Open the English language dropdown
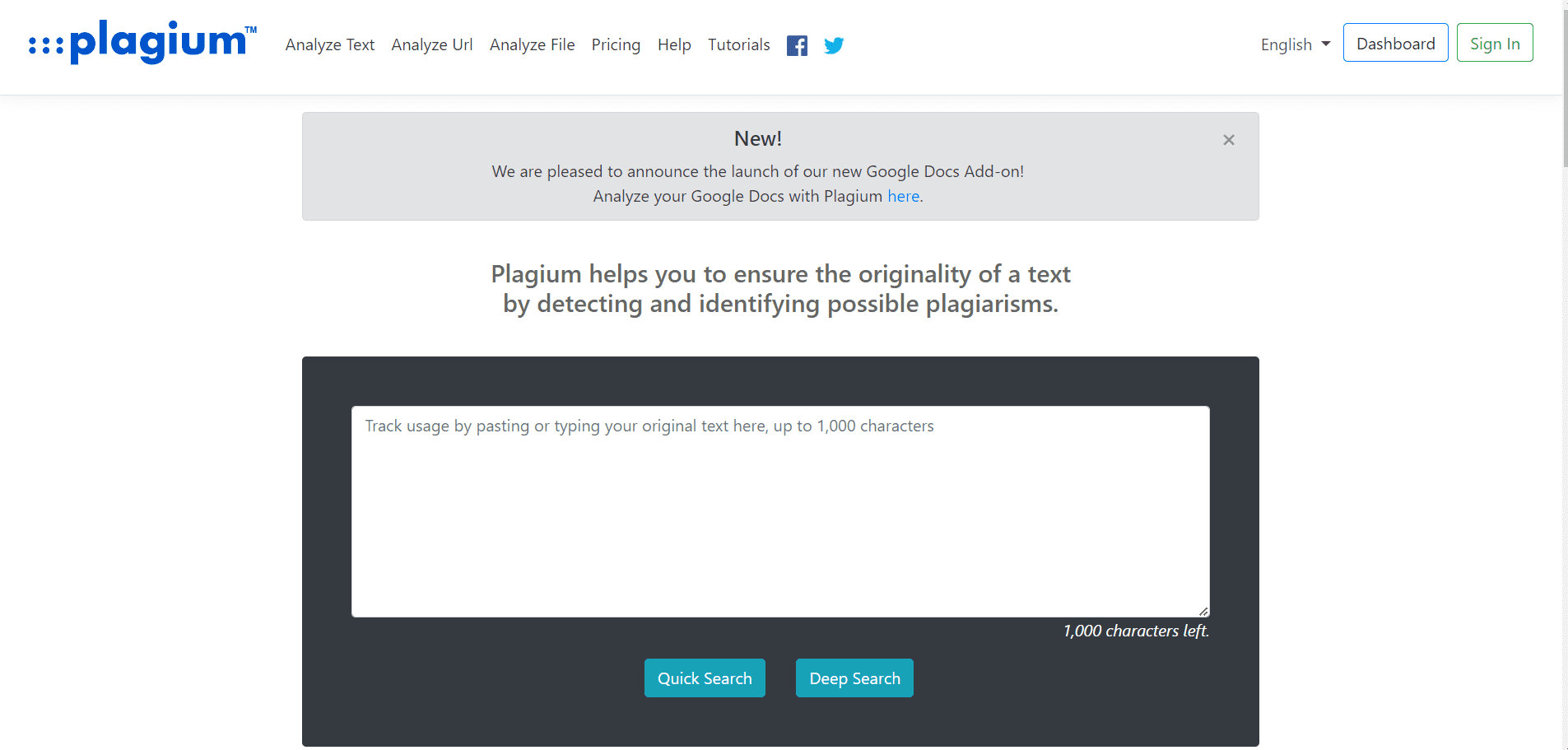1568x750 pixels. 1284,44
